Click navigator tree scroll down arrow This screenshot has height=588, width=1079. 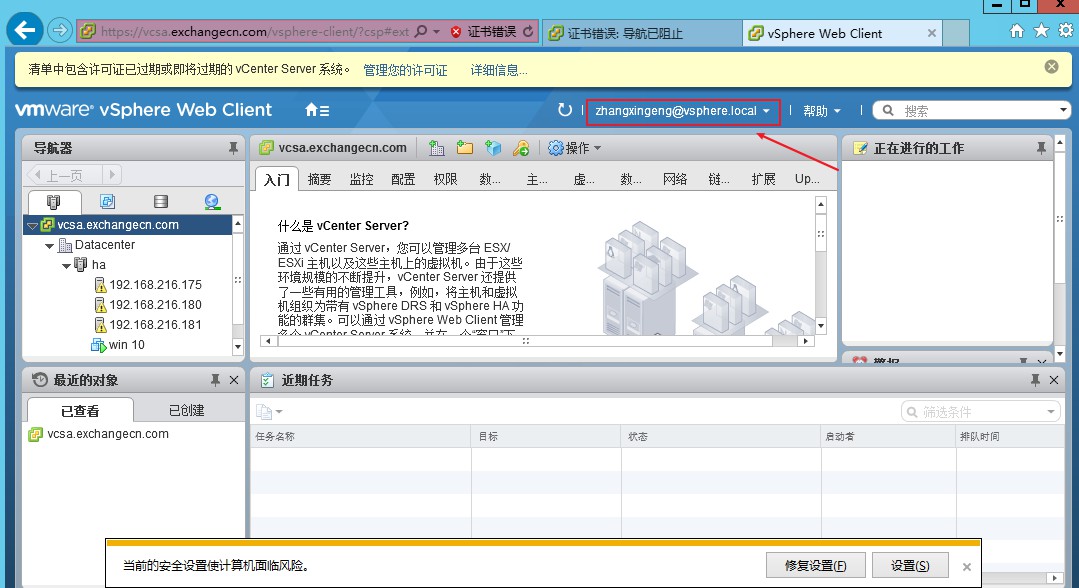237,346
